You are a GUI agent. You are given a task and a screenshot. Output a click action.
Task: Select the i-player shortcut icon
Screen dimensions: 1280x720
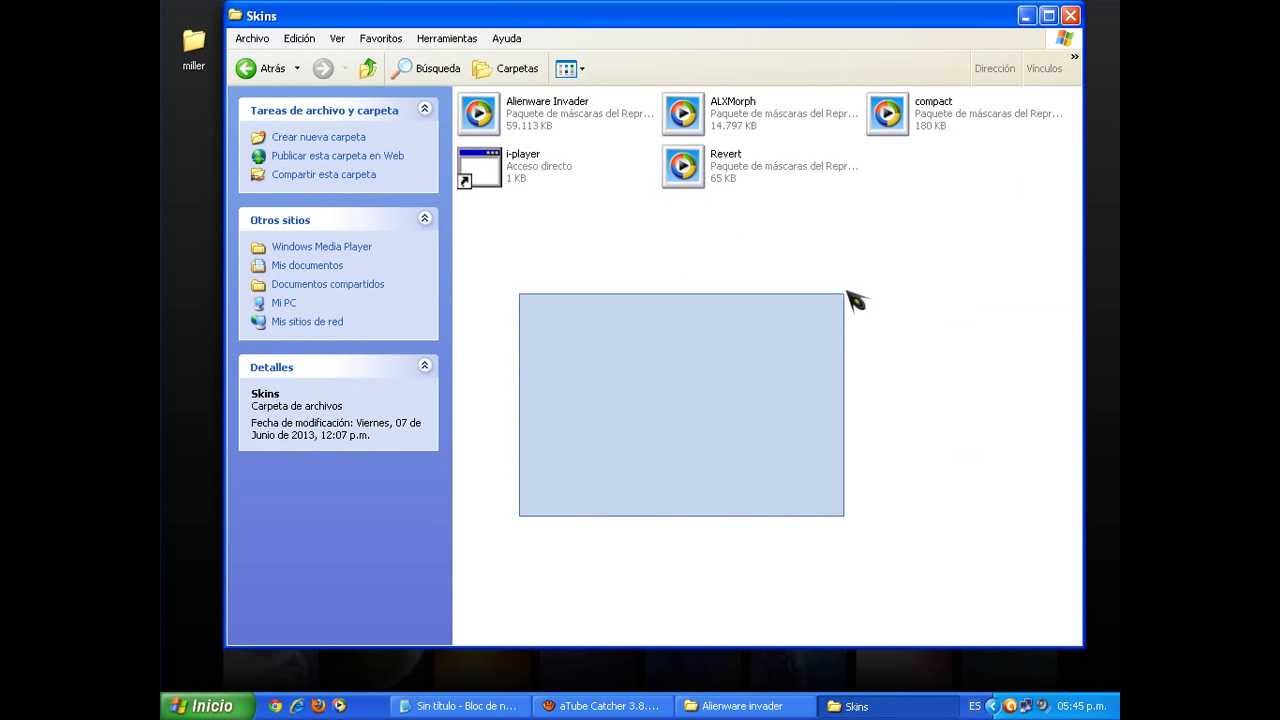(x=479, y=167)
